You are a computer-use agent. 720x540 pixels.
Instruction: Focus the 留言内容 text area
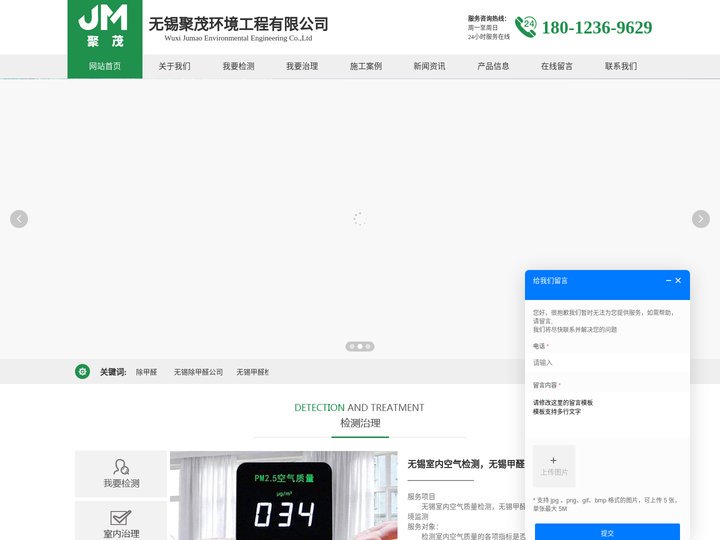(607, 416)
